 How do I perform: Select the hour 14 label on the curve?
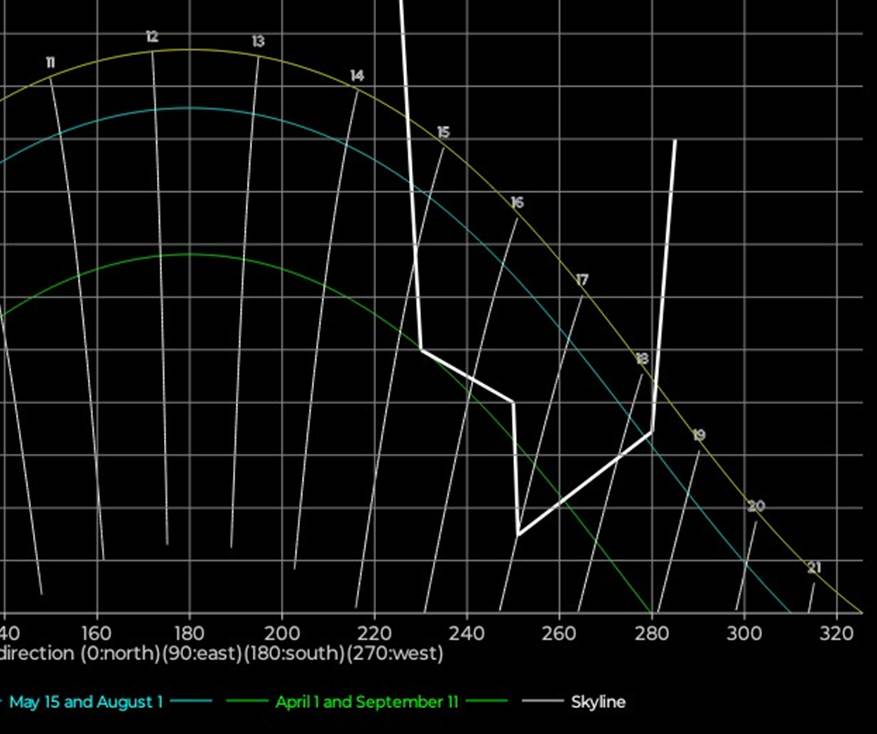[x=357, y=76]
